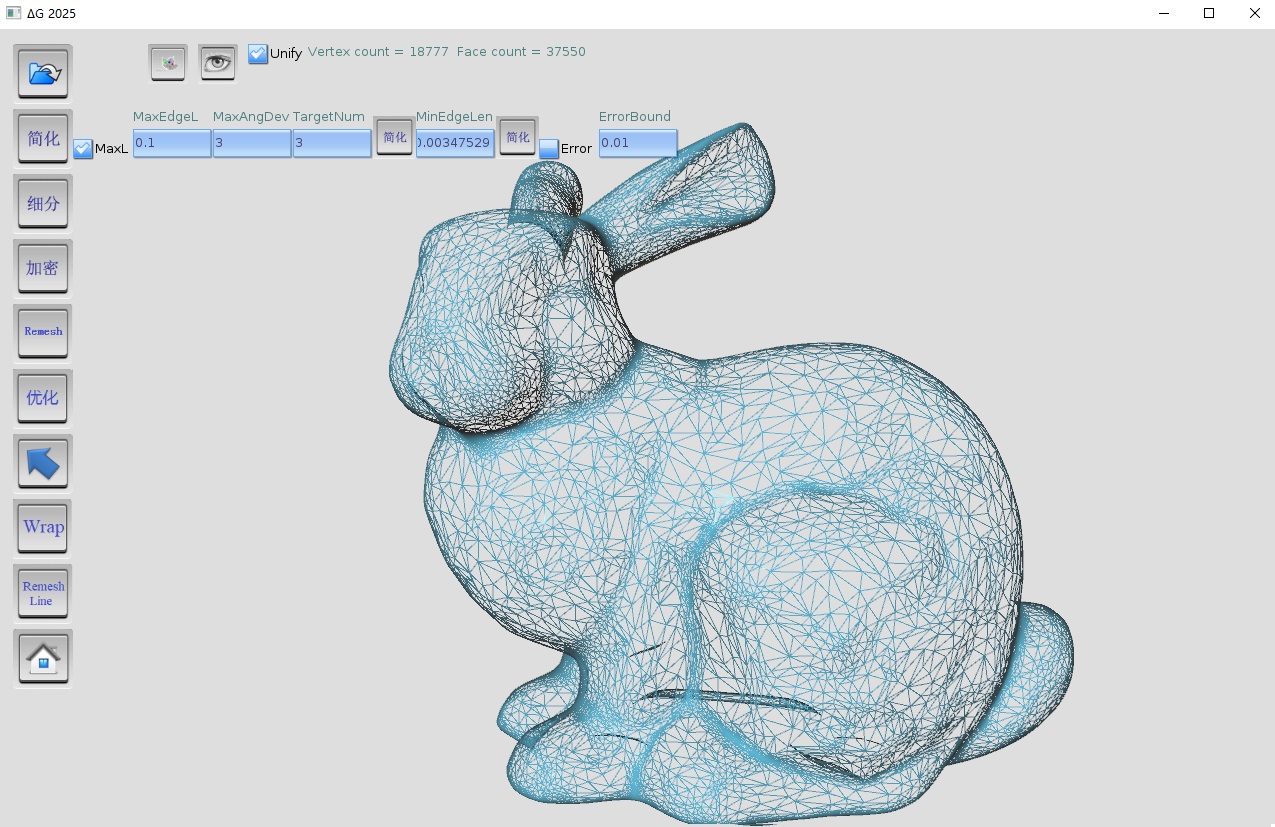Click the Vertex count = 18777 text
This screenshot has width=1275, height=827.
[x=378, y=52]
